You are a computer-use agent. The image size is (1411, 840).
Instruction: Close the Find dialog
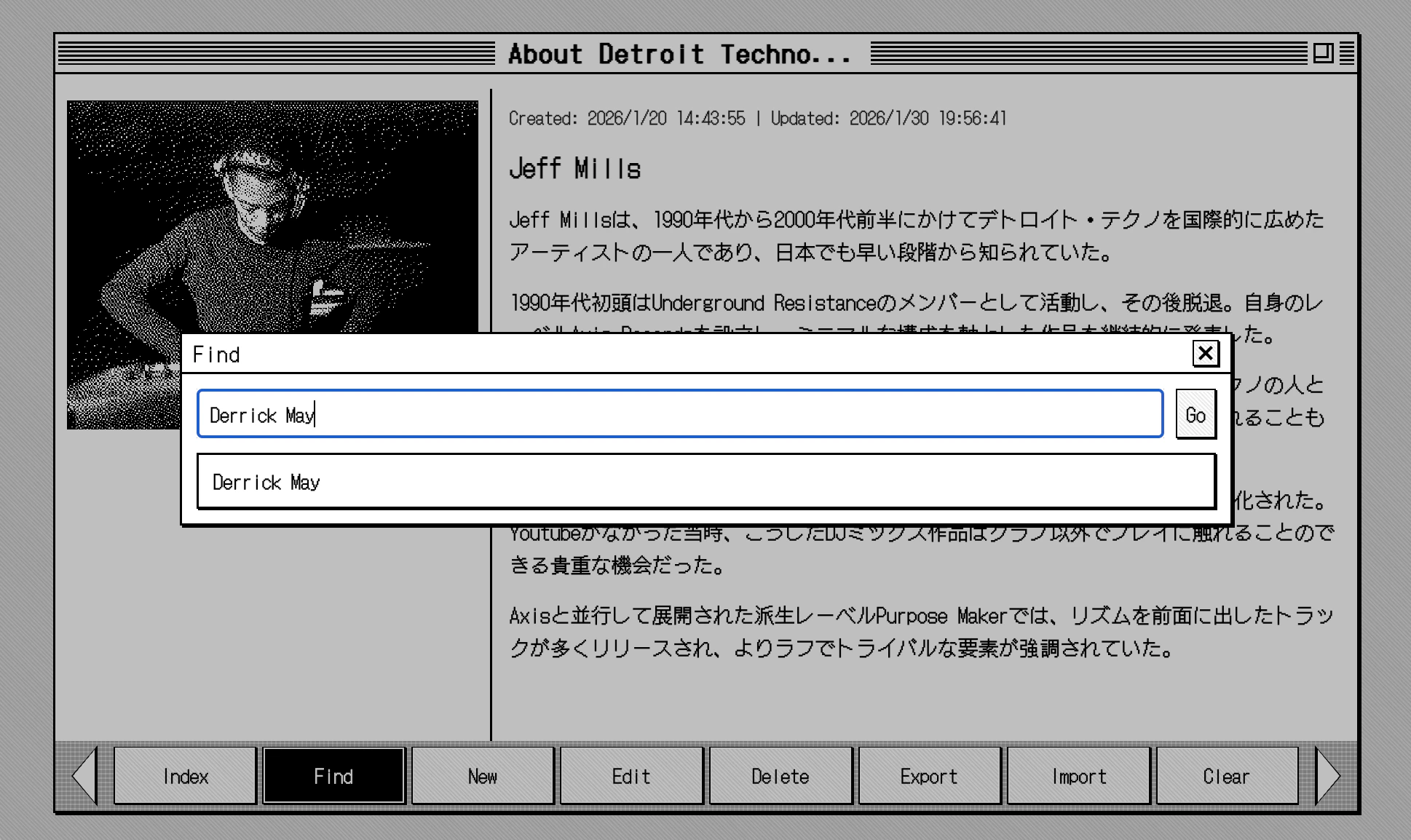point(1206,354)
